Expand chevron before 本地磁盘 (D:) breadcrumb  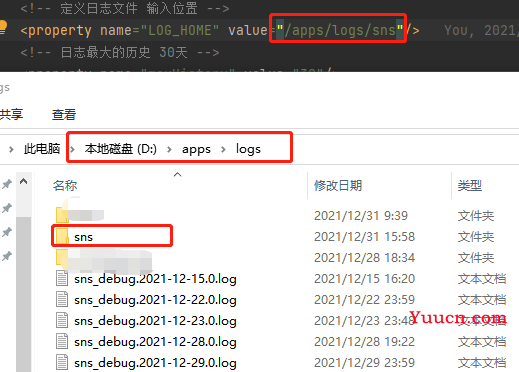[x=72, y=149]
